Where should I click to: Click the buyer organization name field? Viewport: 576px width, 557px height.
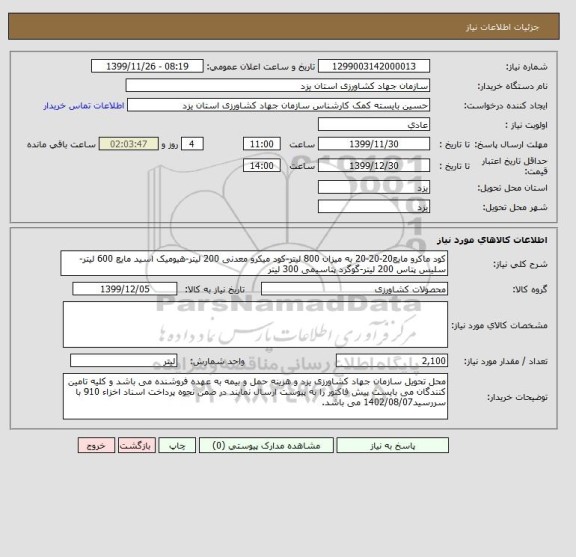click(x=277, y=86)
